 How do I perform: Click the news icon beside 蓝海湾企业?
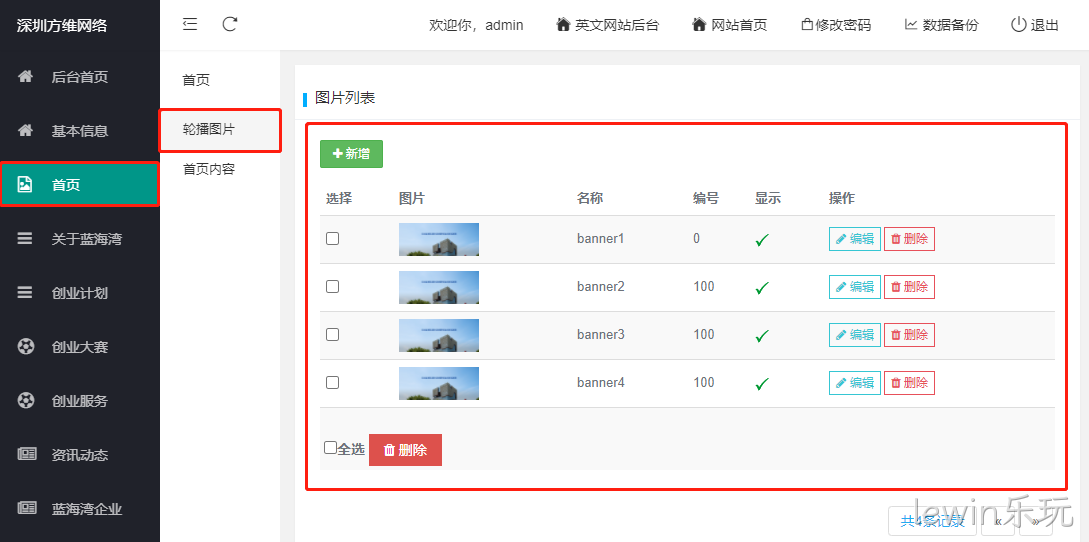click(26, 509)
